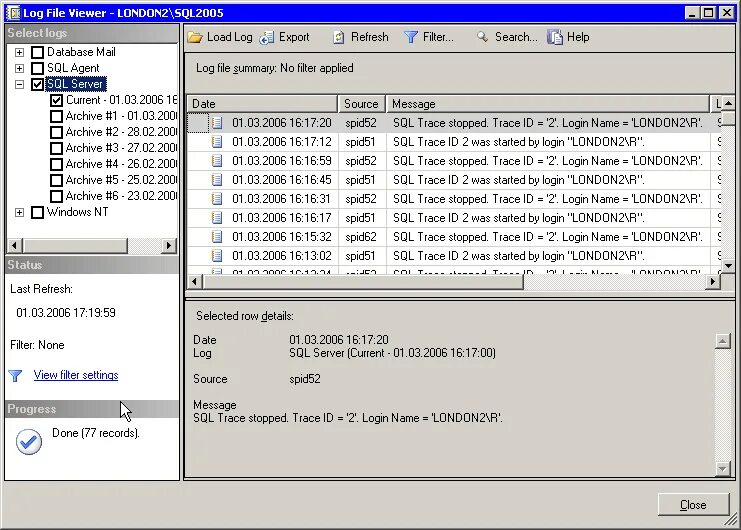The width and height of the screenshot is (741, 530).
Task: Click the log icon of row 16:16:31
Action: pyautogui.click(x=217, y=199)
